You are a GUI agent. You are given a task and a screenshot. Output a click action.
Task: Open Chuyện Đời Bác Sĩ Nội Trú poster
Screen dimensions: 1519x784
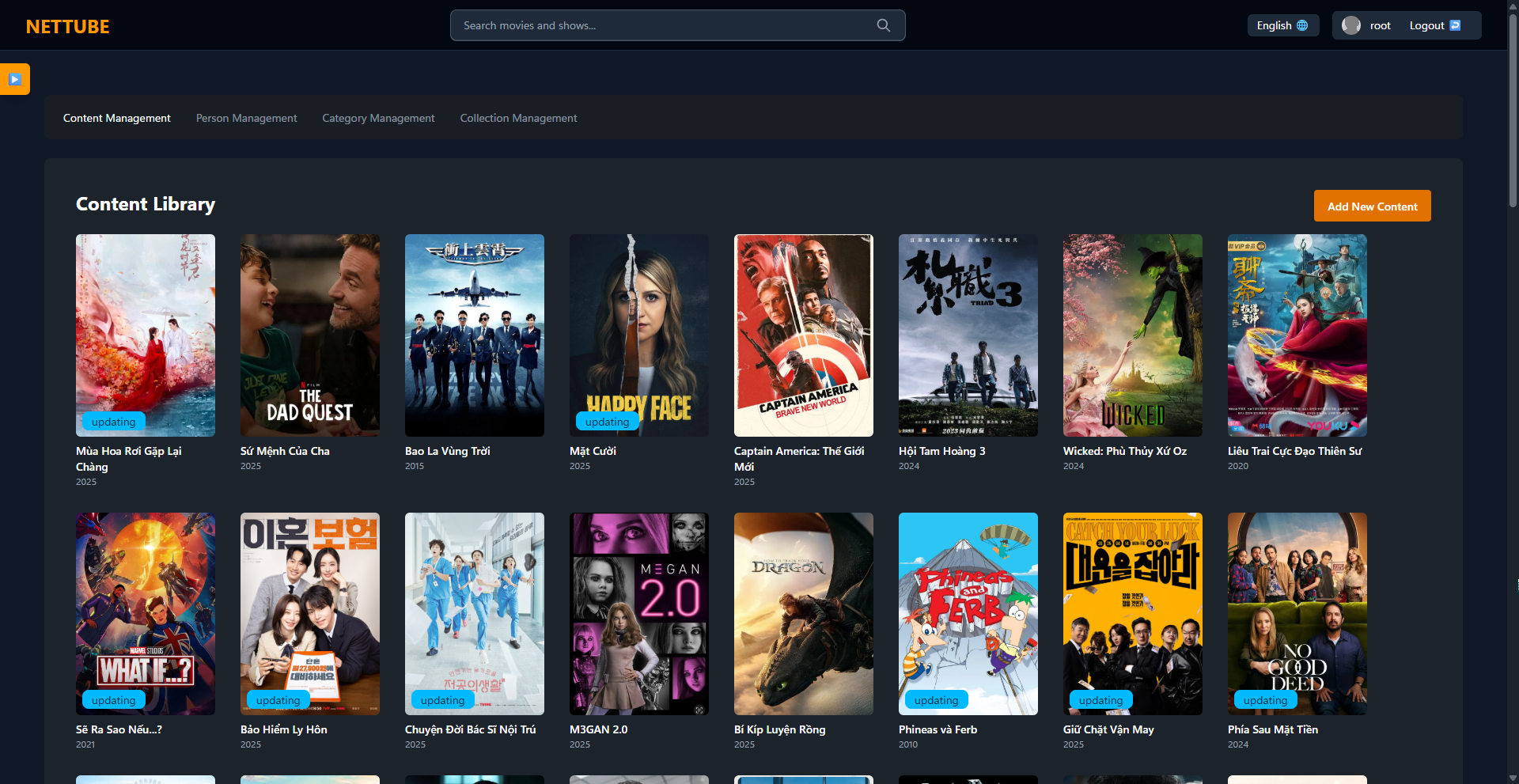(x=475, y=614)
